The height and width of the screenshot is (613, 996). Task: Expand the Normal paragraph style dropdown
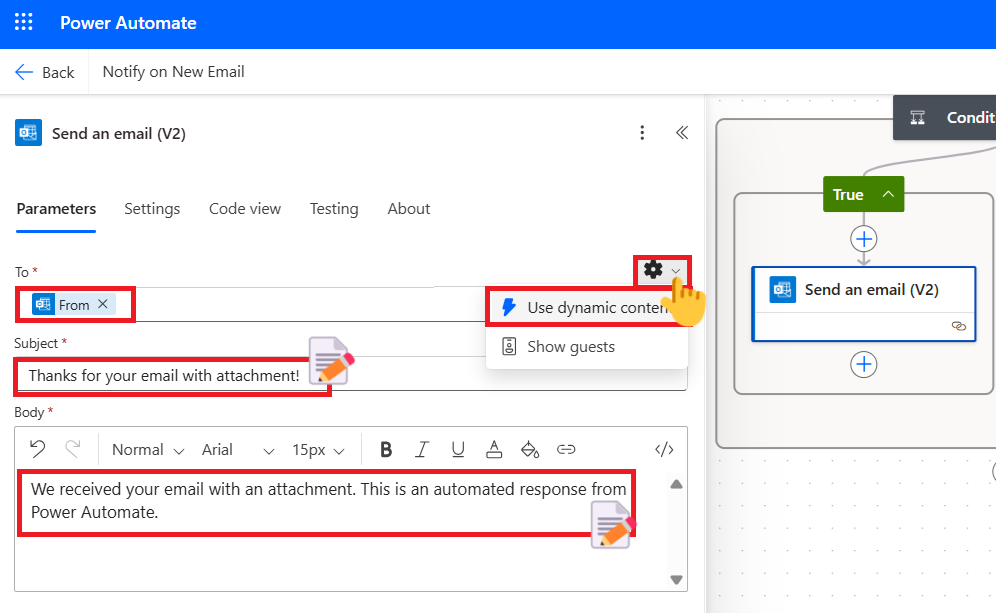148,450
